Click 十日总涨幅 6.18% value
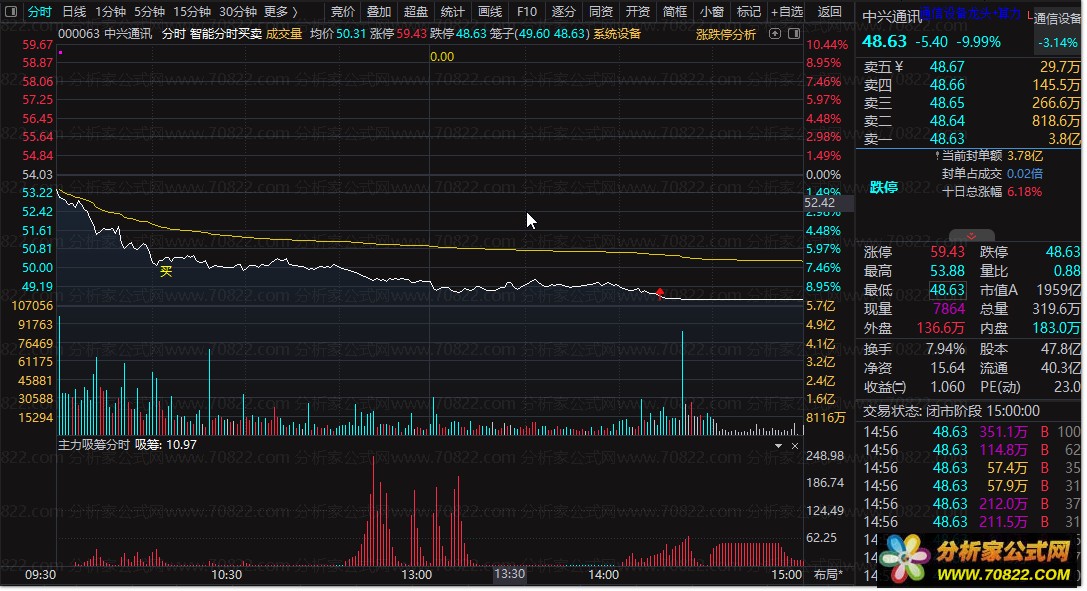The image size is (1087, 591). (1025, 192)
